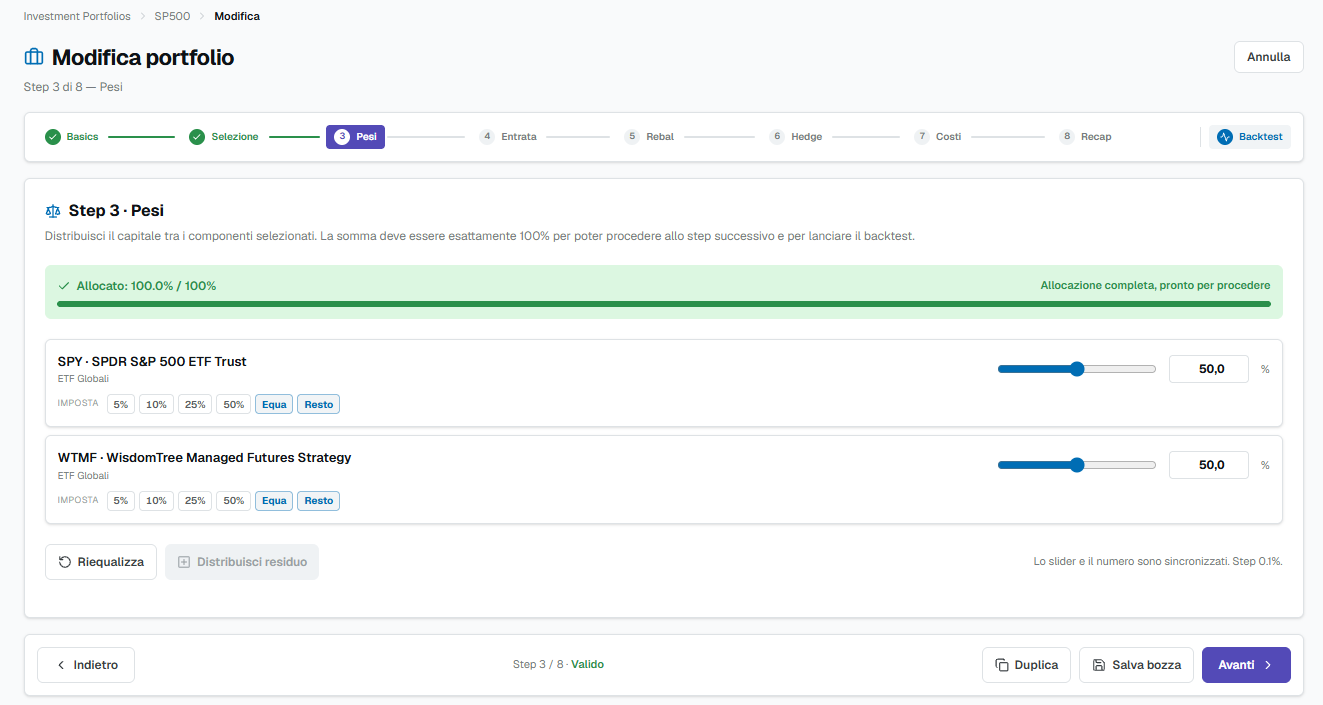
Task: Click the SPY weight slider handle
Action: (1077, 369)
